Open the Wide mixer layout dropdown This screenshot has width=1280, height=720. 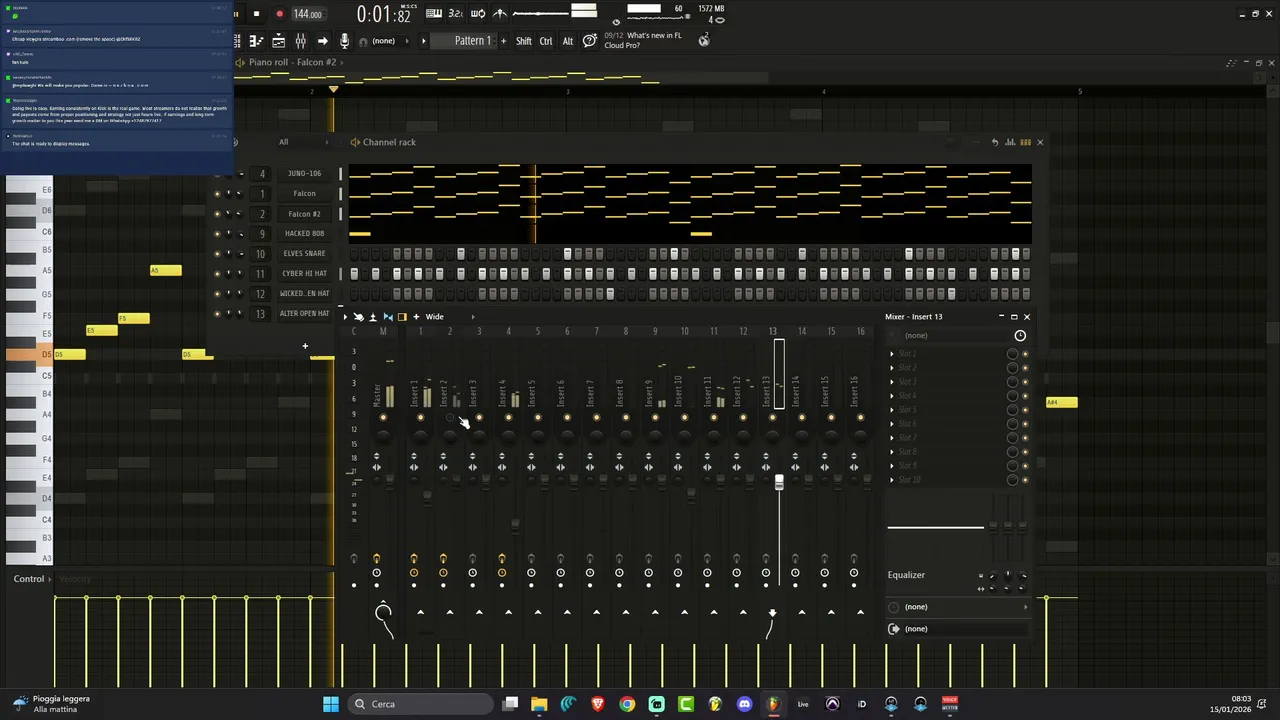(x=450, y=317)
